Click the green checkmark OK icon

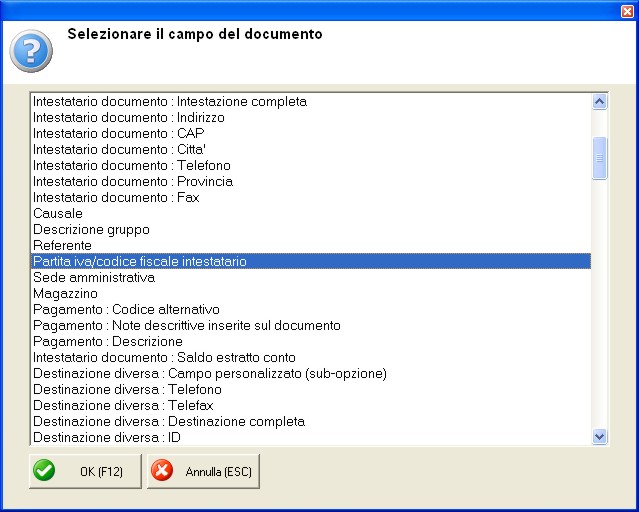click(44, 470)
